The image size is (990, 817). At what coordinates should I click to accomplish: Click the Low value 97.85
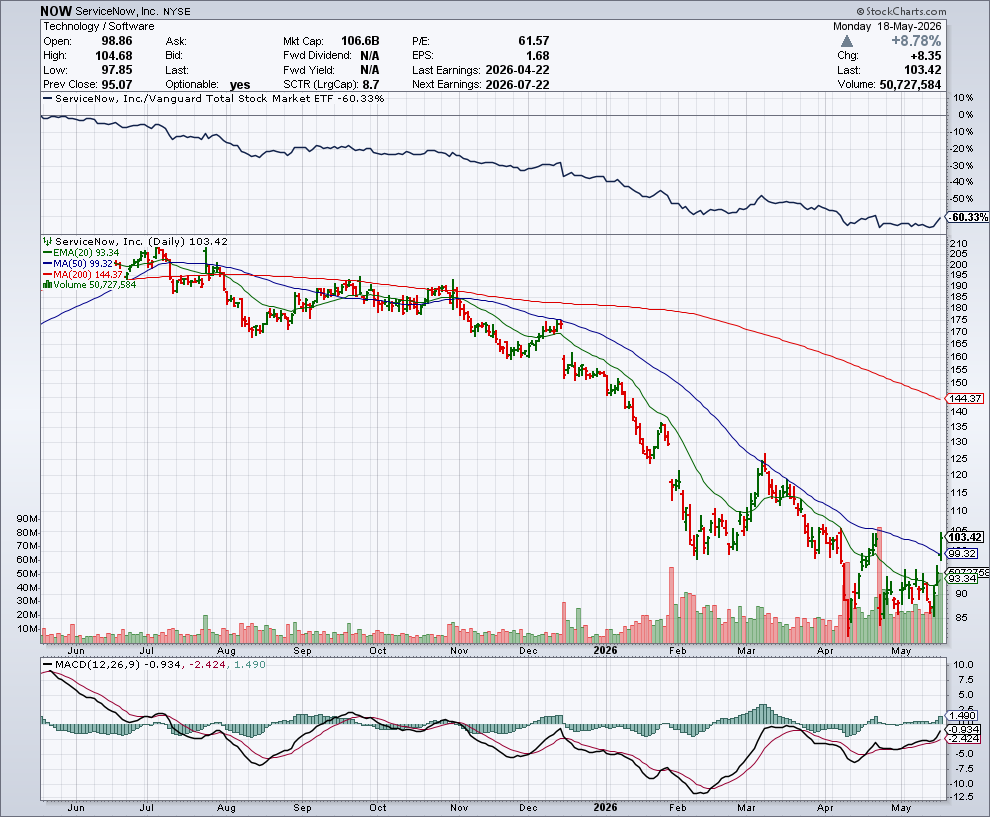pos(117,70)
